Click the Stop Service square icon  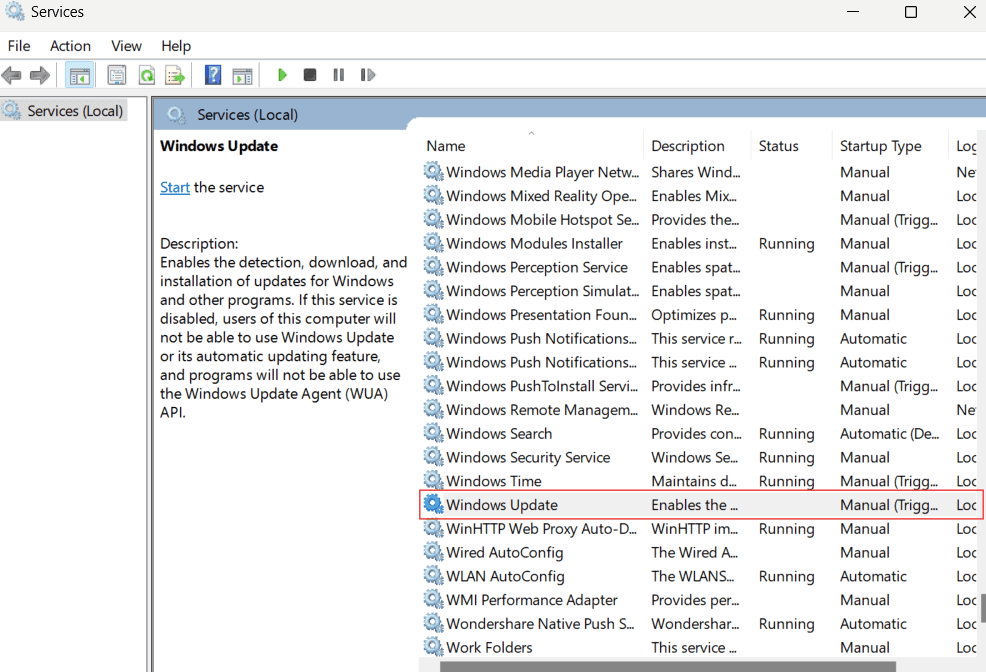(x=310, y=75)
